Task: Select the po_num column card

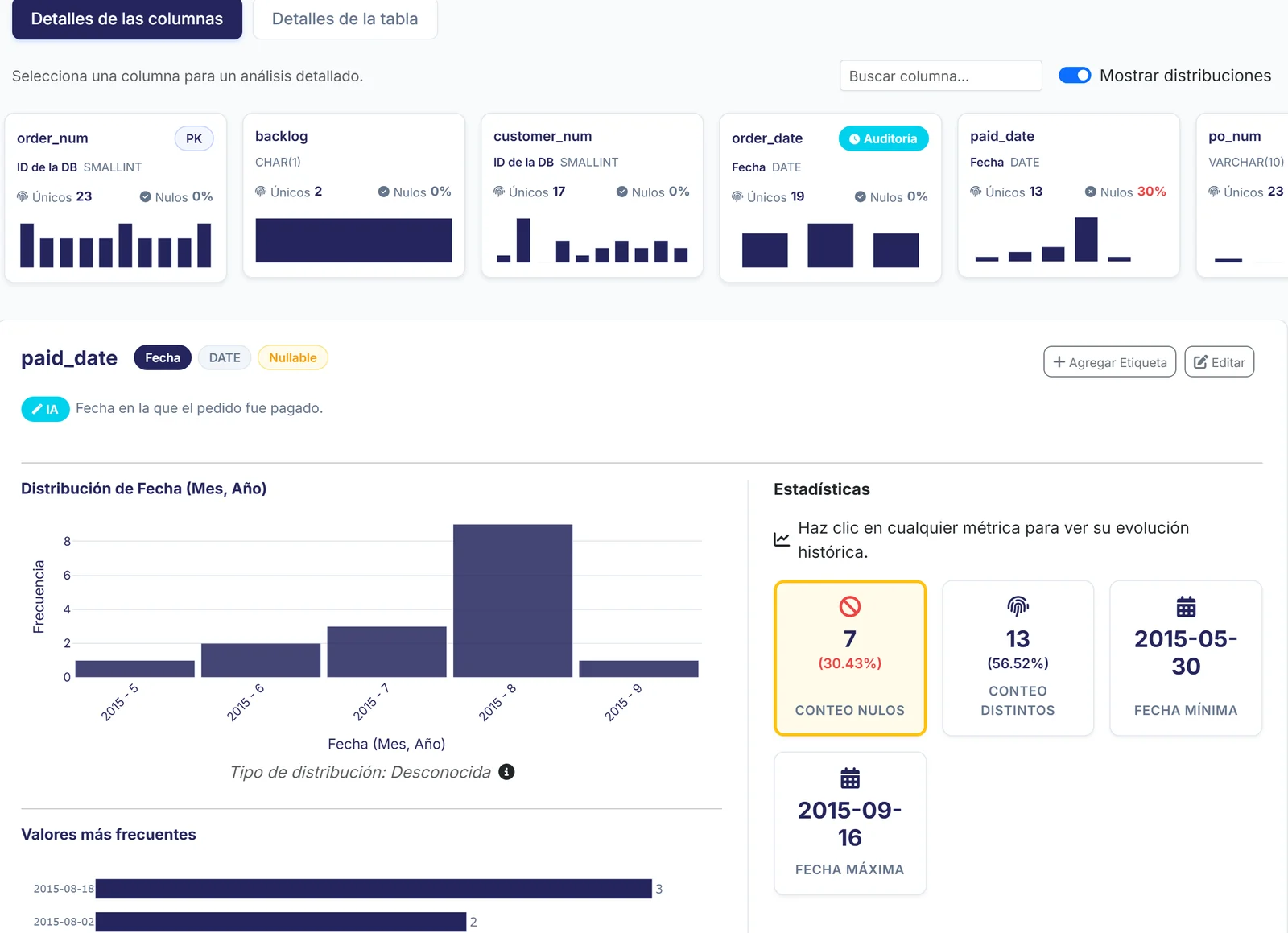Action: click(x=1243, y=195)
